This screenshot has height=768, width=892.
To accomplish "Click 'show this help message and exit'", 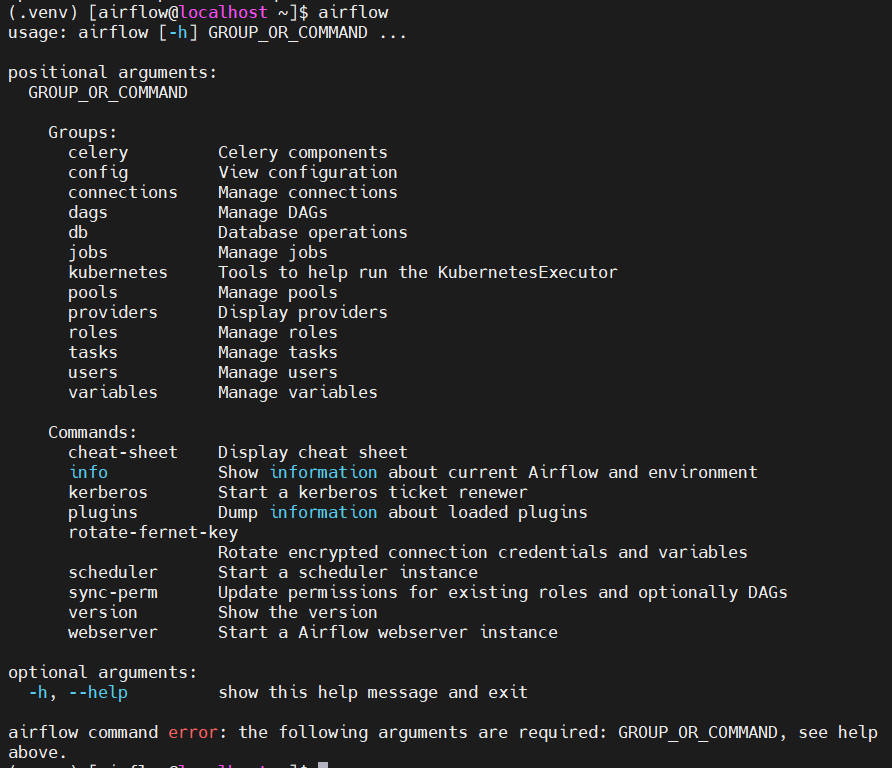I will tap(373, 693).
